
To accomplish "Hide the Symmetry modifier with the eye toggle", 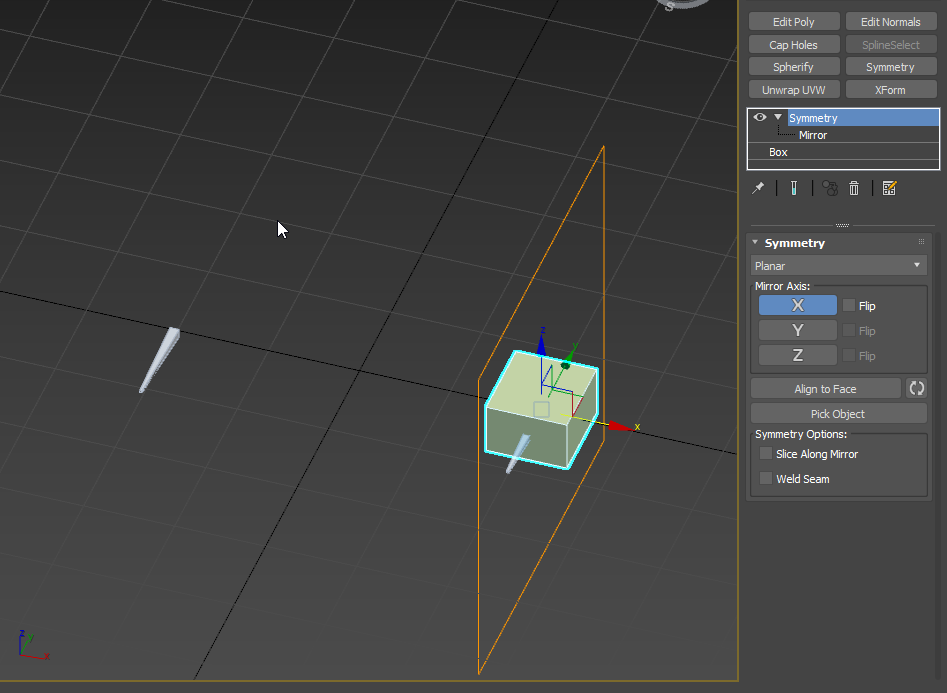I will 759,117.
